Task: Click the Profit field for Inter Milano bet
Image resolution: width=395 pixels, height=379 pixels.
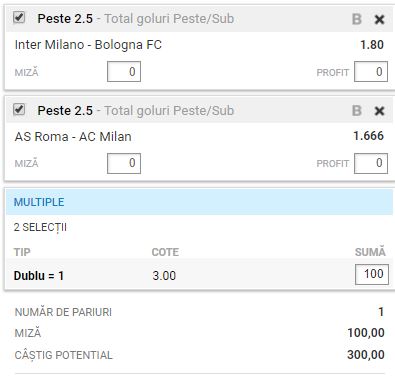Action: [371, 71]
